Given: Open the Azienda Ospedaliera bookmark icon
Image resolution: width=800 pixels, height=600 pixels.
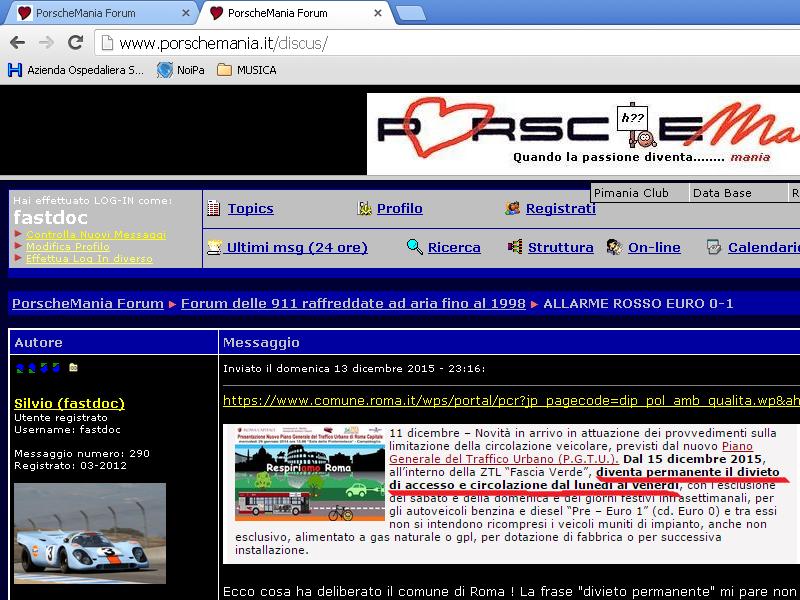Looking at the screenshot, I should [15, 70].
